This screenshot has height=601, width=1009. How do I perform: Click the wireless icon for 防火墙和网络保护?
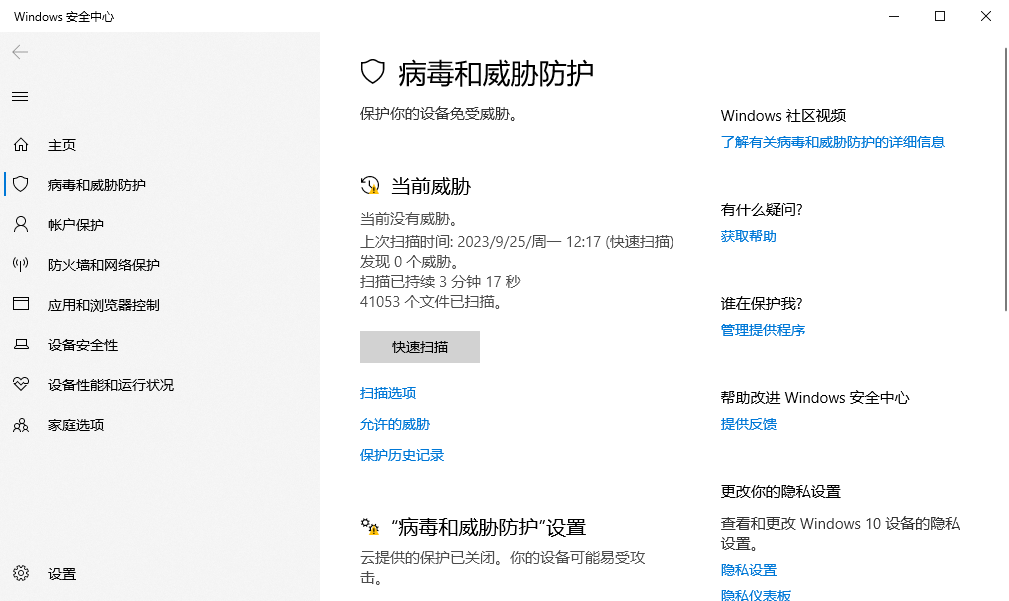click(x=21, y=264)
